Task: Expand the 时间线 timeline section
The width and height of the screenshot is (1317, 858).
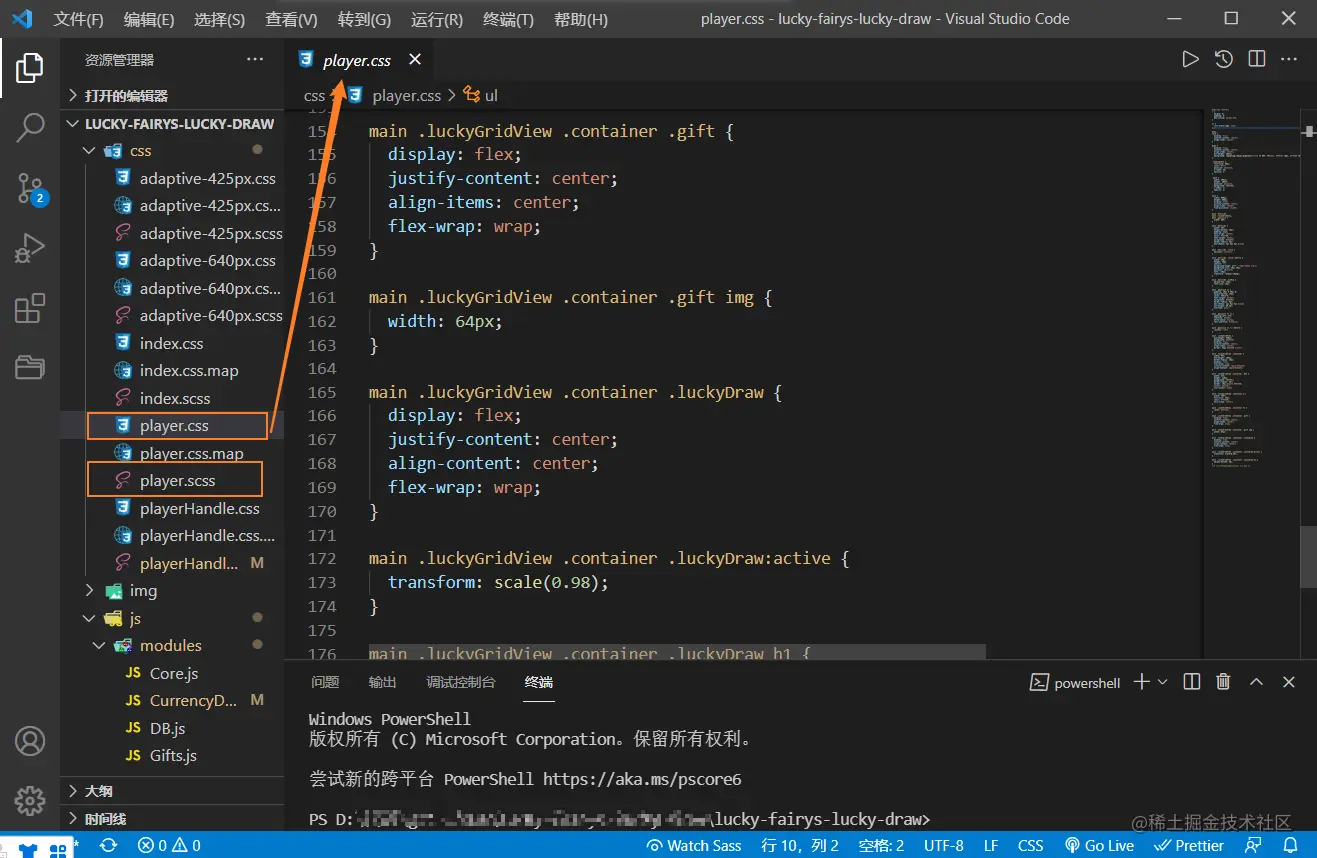Action: [x=172, y=818]
